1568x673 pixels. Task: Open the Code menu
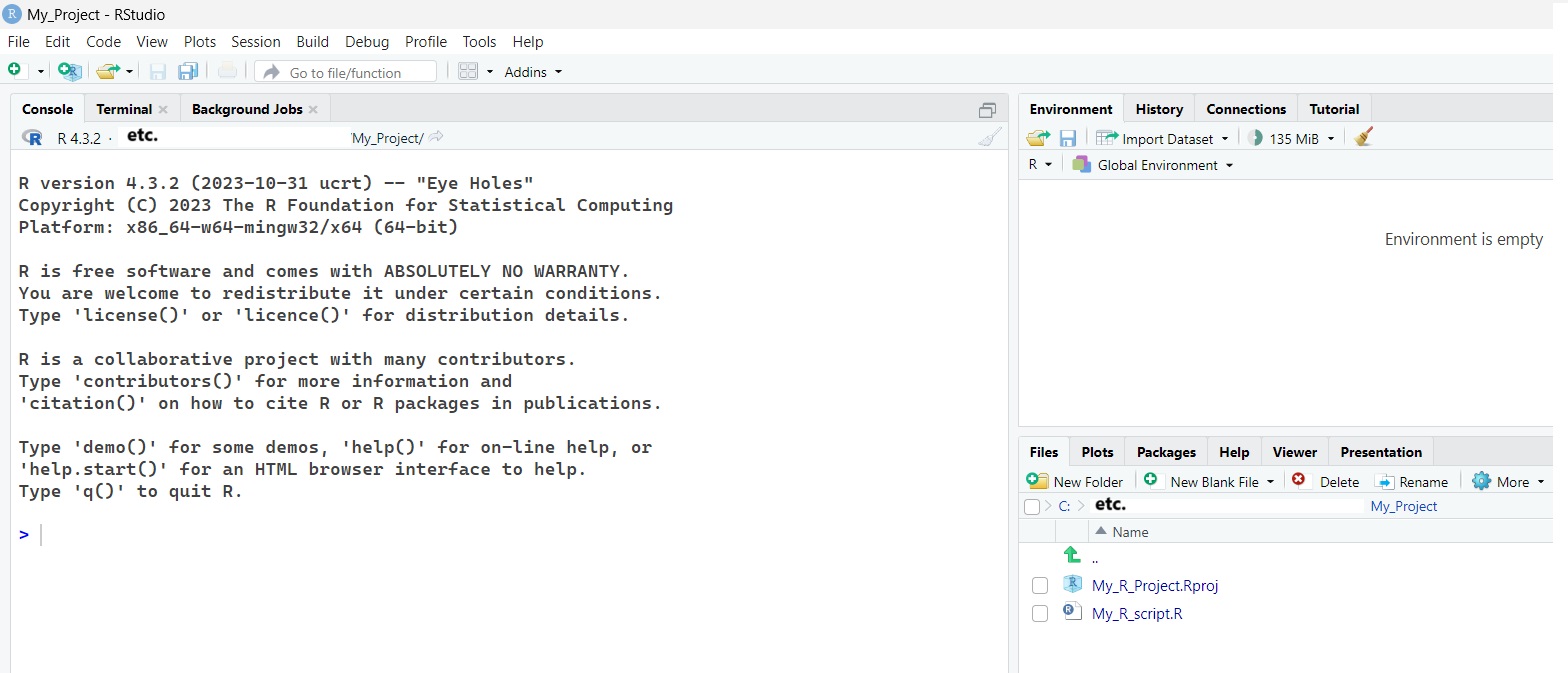(103, 41)
